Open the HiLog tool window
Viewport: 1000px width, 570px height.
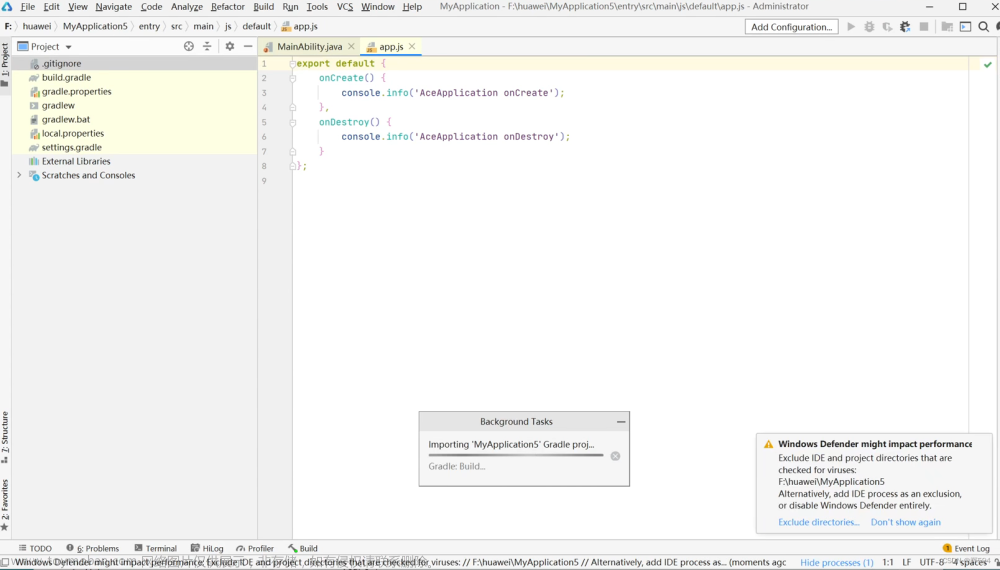[x=207, y=548]
